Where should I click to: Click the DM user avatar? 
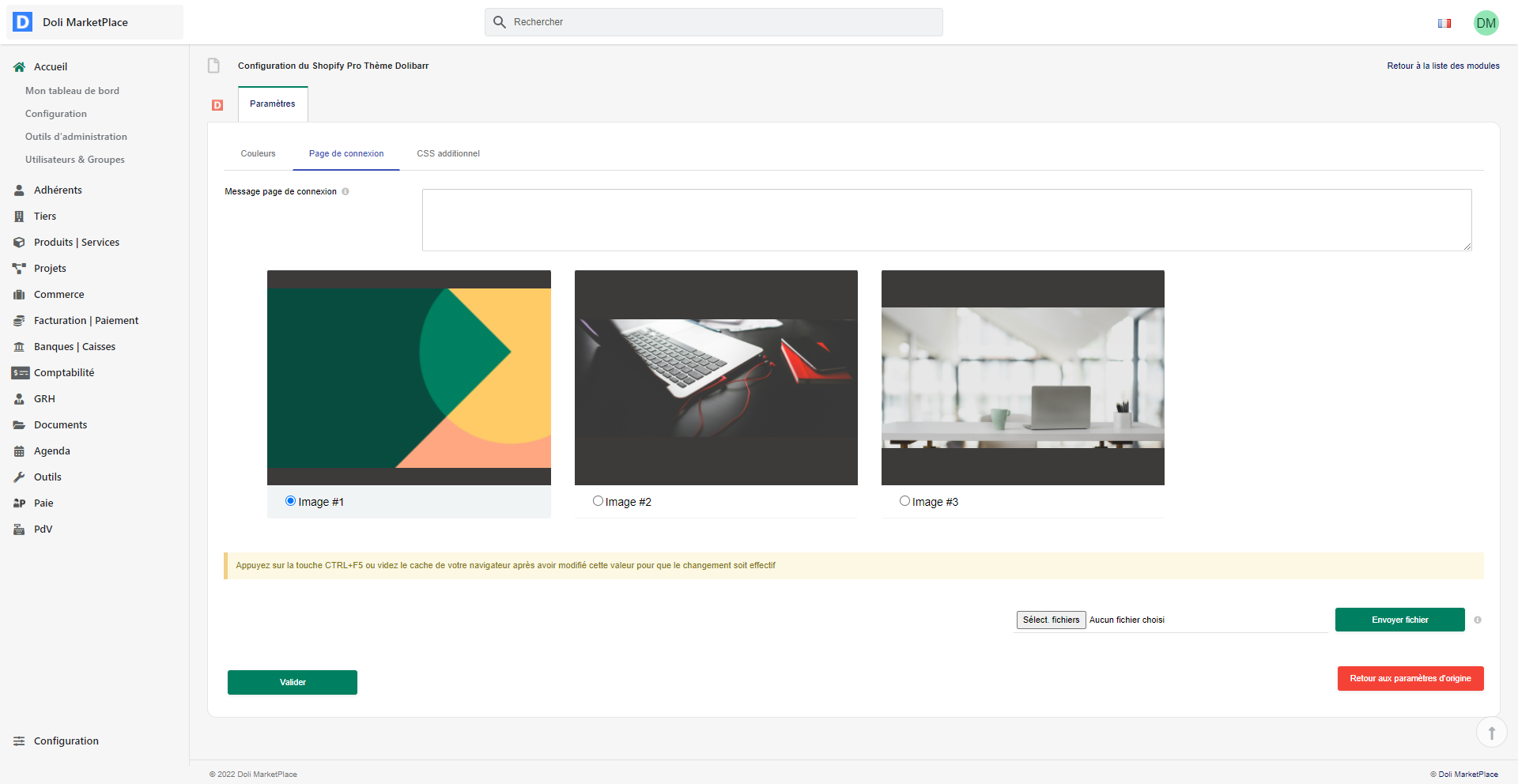pyautogui.click(x=1486, y=23)
